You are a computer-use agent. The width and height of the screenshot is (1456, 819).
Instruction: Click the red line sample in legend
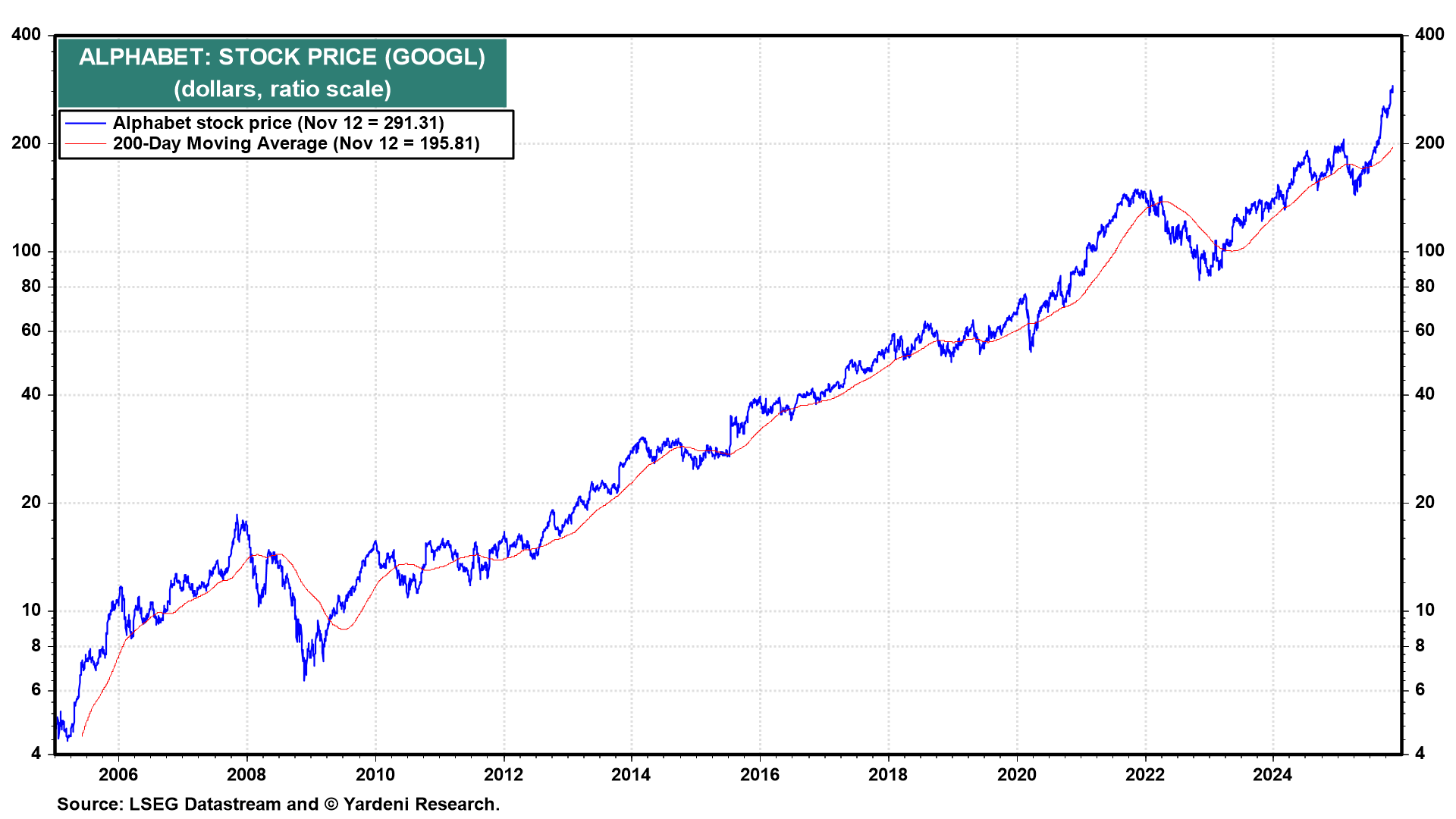pyautogui.click(x=85, y=144)
